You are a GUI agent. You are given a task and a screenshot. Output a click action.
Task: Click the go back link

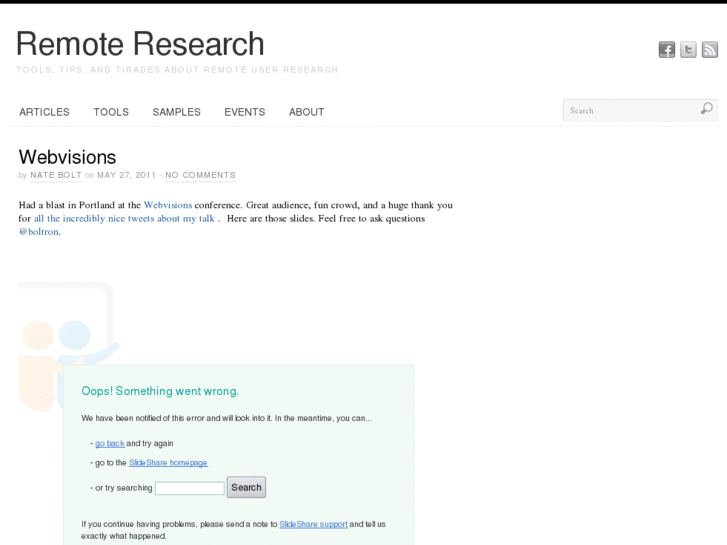click(109, 443)
